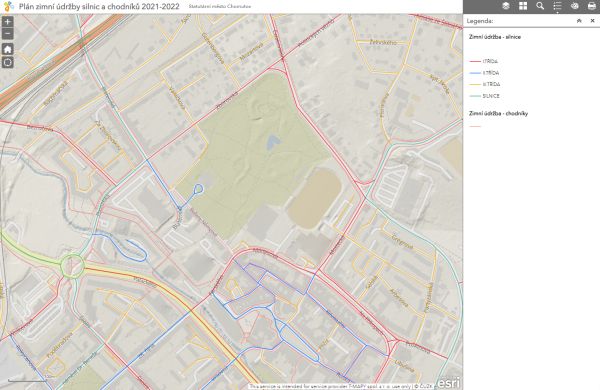Click the I.TŘÍDA red legend line

coord(475,61)
